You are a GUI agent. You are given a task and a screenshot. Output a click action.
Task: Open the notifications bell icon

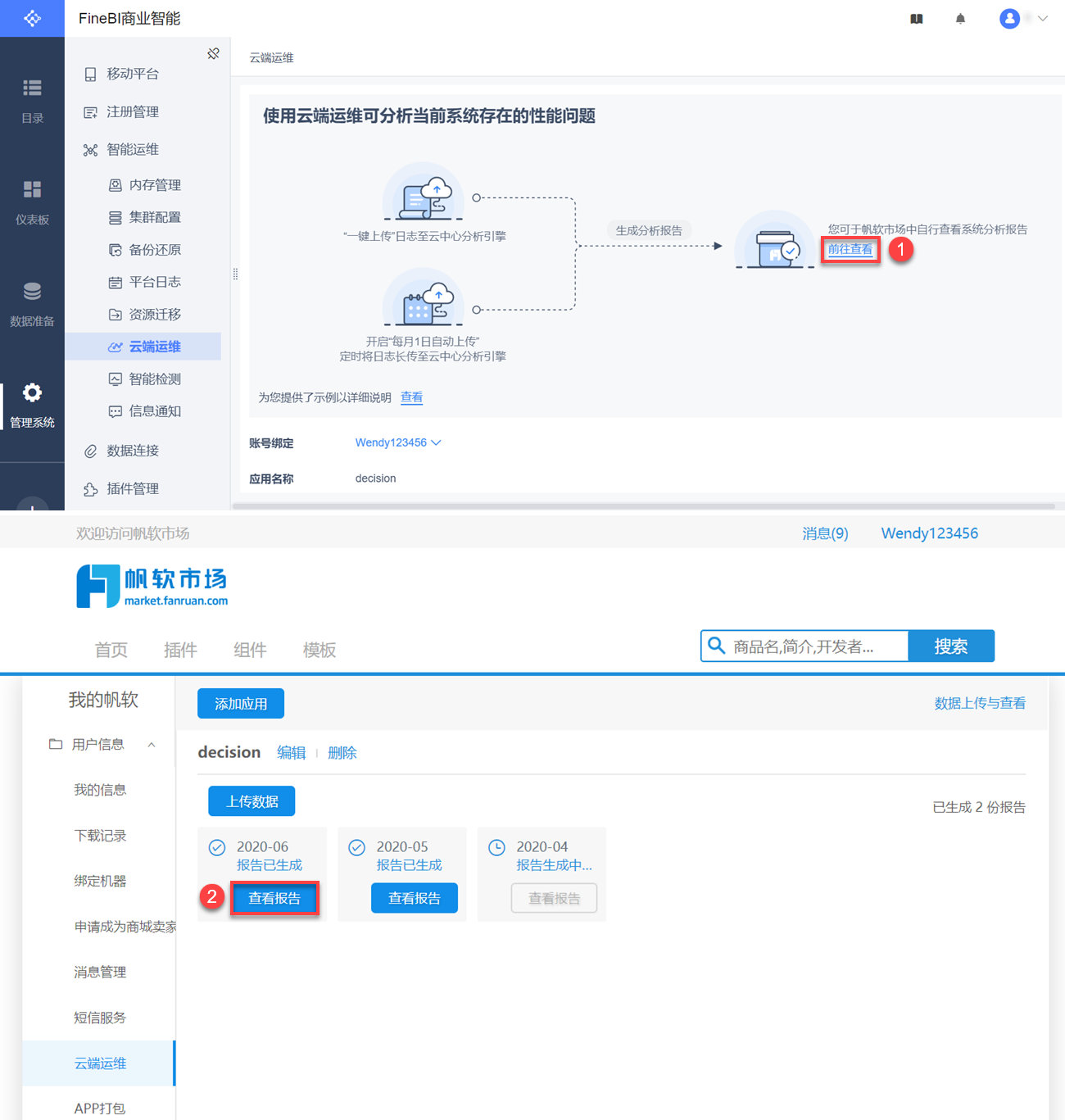(x=960, y=19)
